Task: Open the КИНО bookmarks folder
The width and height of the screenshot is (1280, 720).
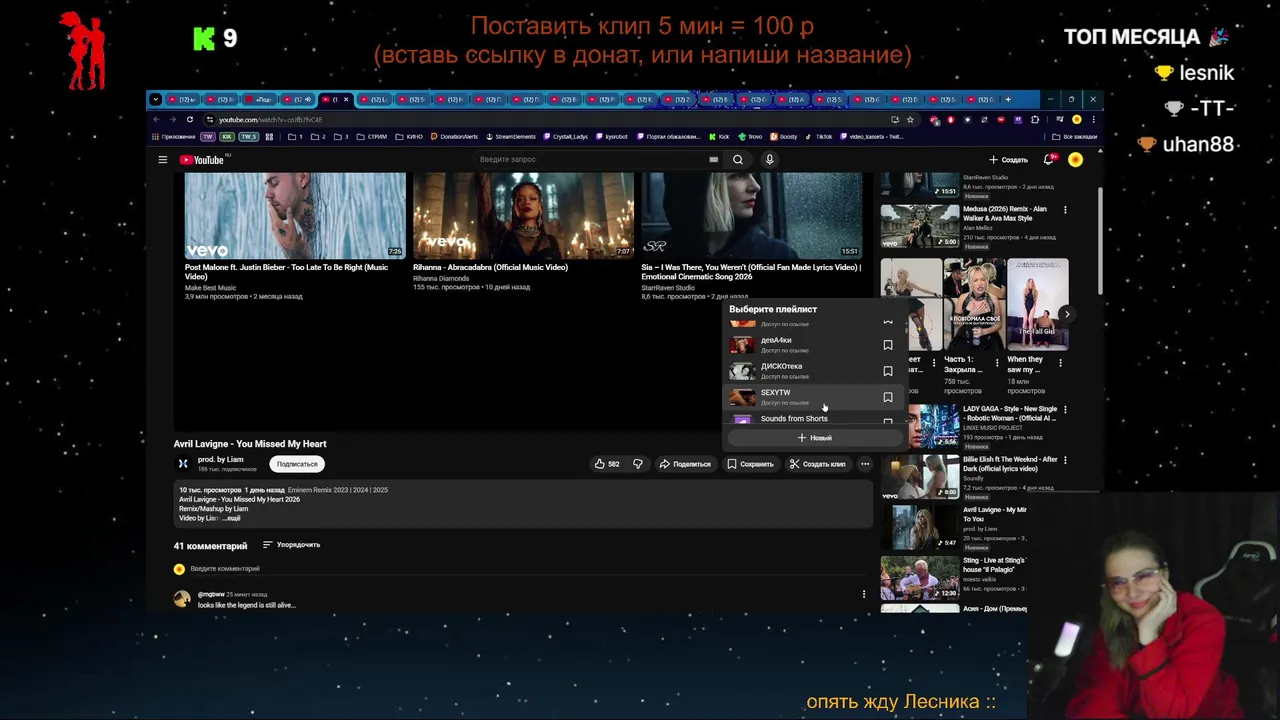Action: click(x=410, y=136)
